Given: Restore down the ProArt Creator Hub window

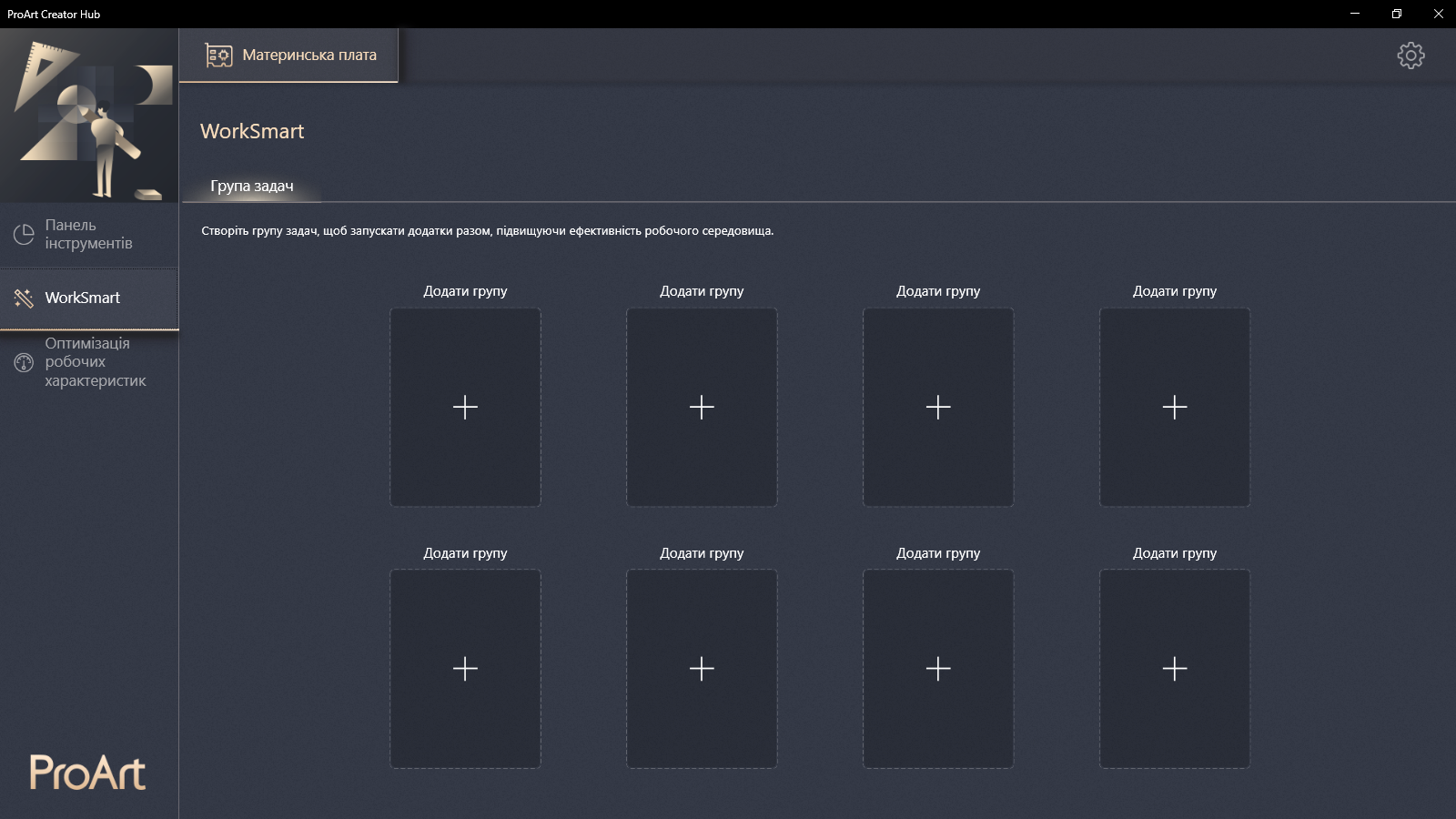Looking at the screenshot, I should click(x=1397, y=14).
